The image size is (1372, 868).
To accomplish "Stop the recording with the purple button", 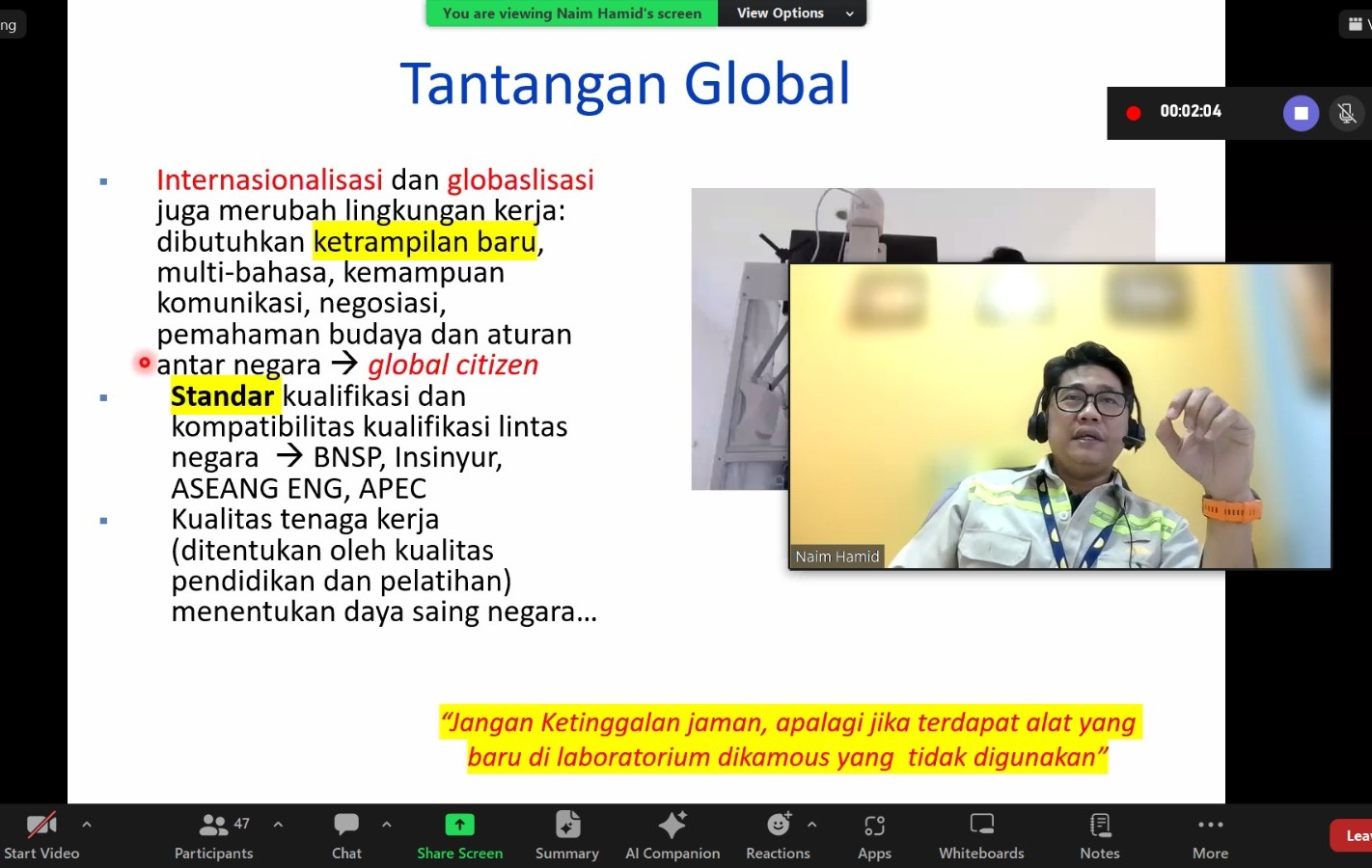I will click(x=1301, y=113).
